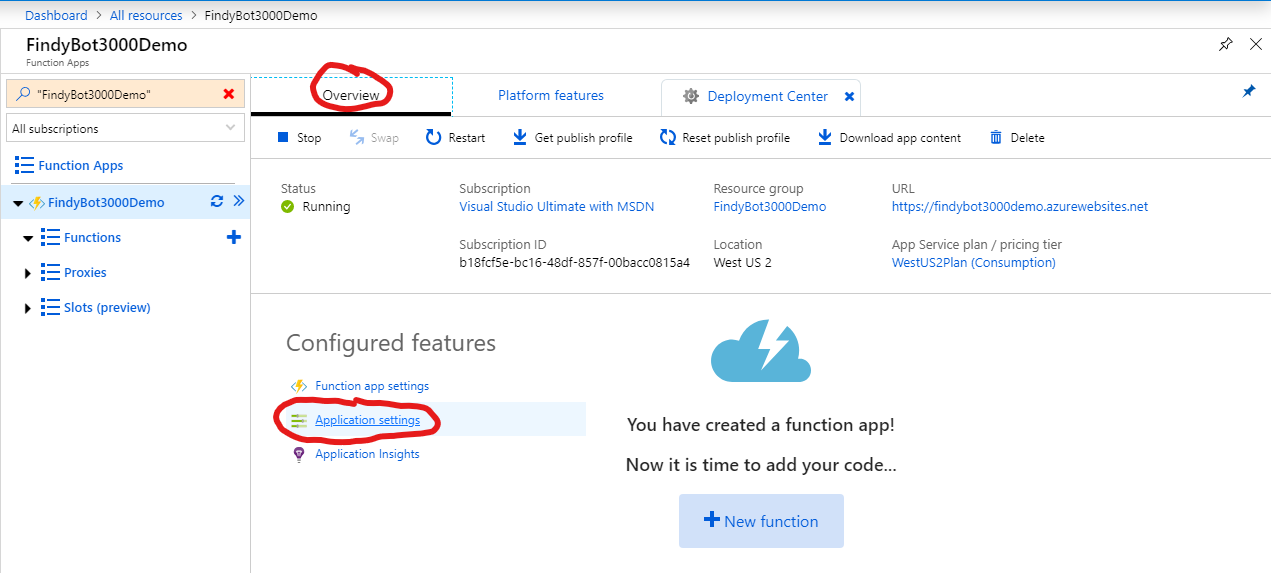Clear the search box with red X

[229, 94]
